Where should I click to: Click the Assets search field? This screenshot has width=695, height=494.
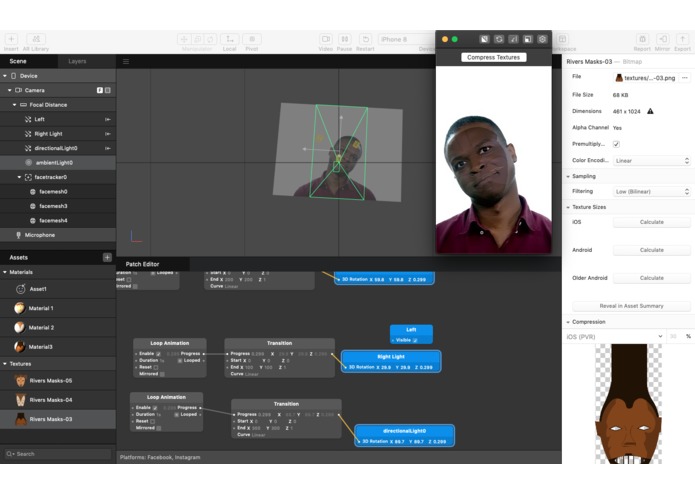point(58,454)
